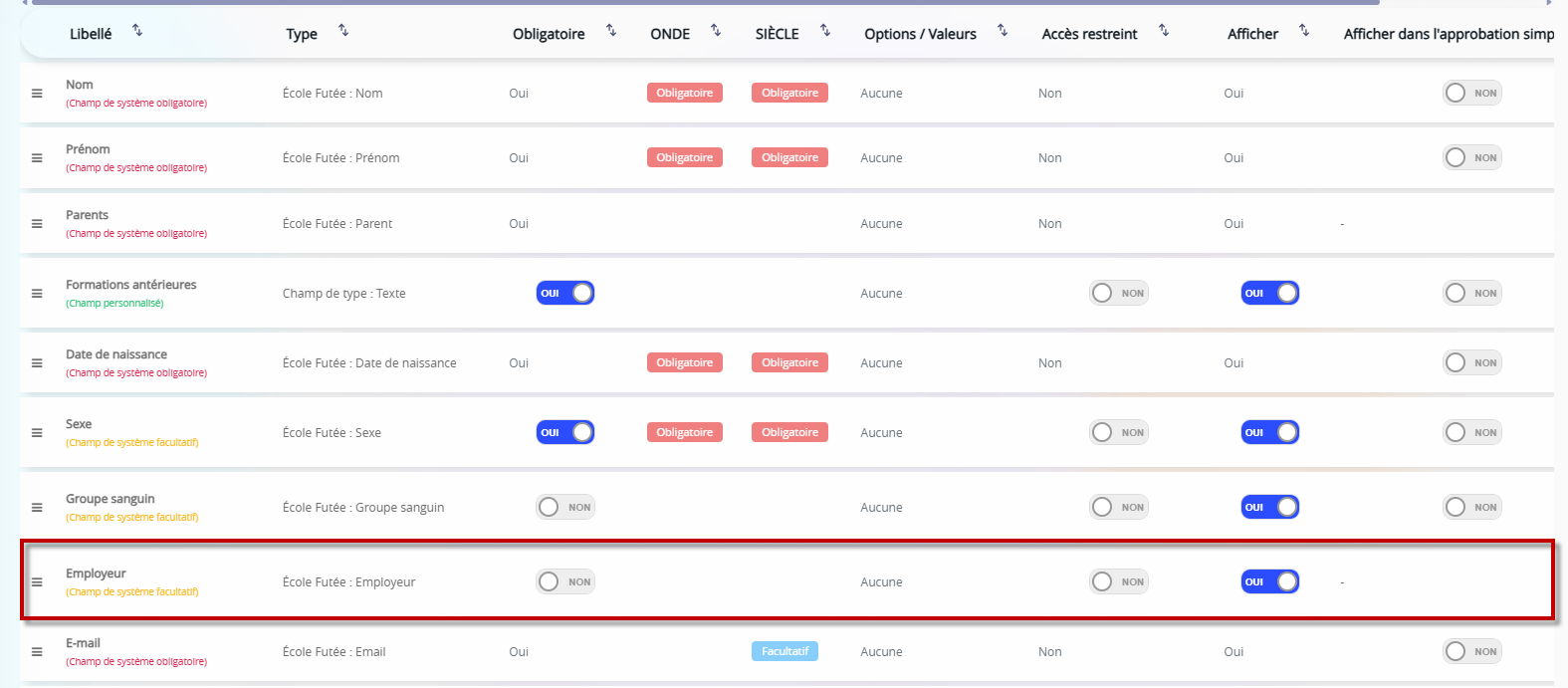This screenshot has height=688, width=1568.
Task: Click drag handle of Employeur row
Action: [37, 582]
